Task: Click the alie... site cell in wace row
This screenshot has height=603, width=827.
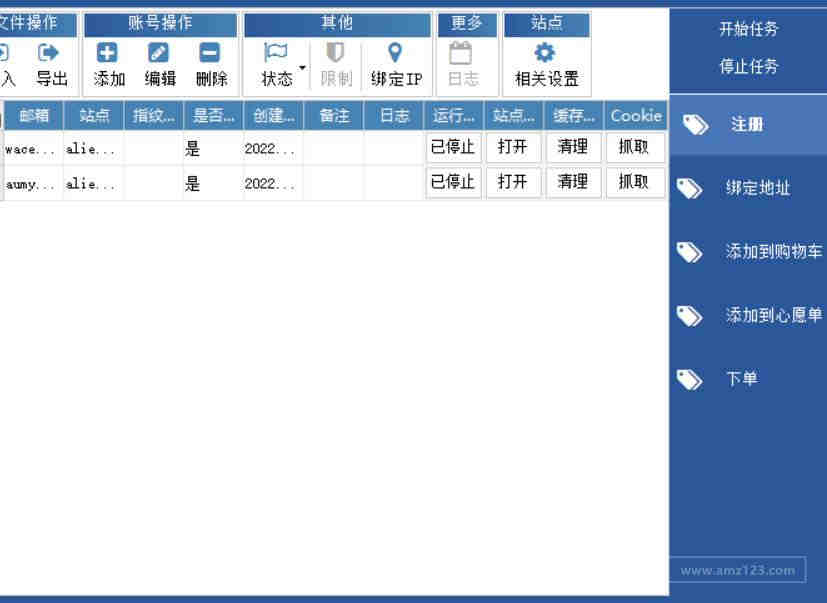Action: coord(93,149)
